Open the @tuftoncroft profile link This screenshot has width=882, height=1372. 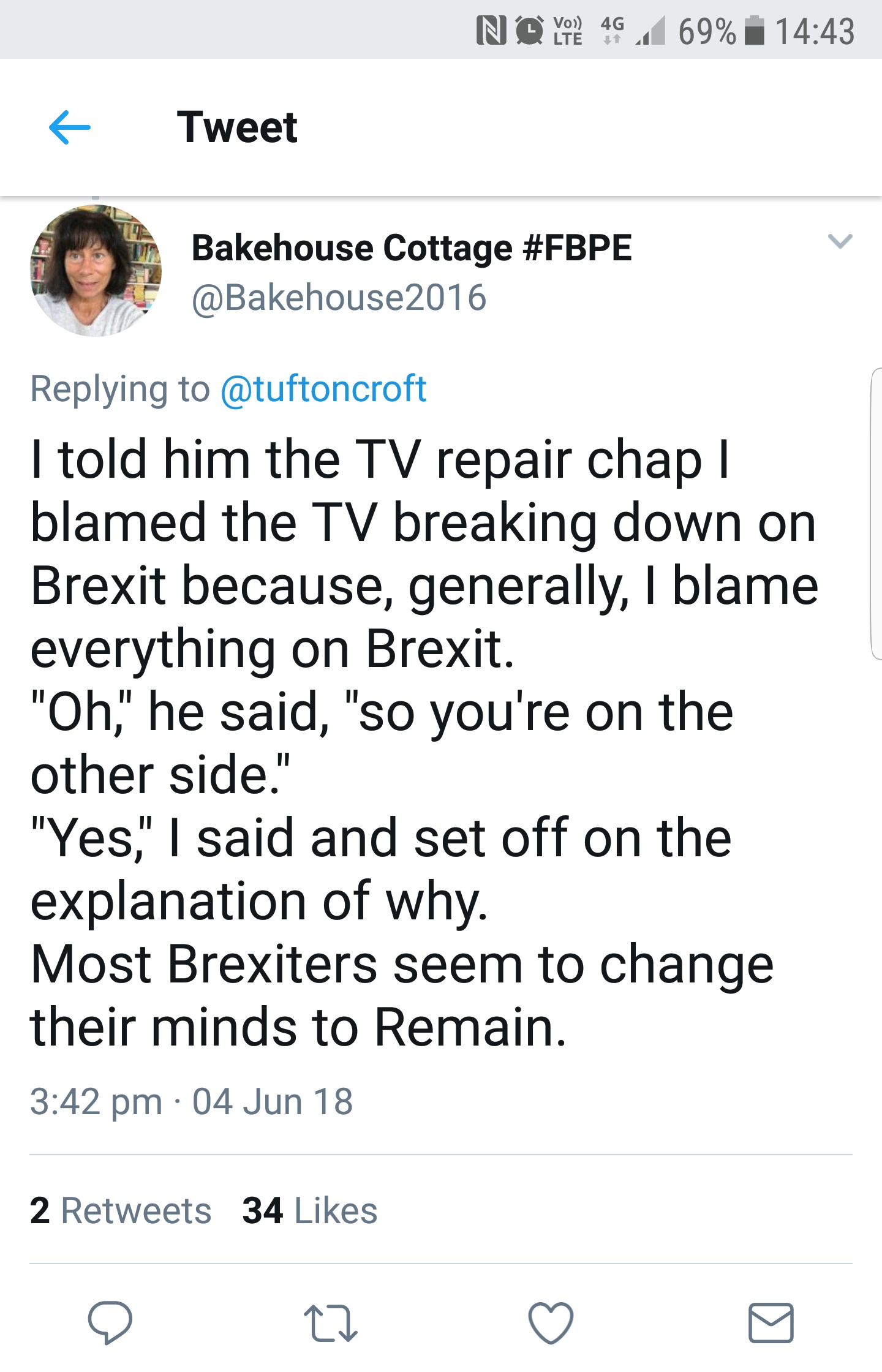[323, 389]
